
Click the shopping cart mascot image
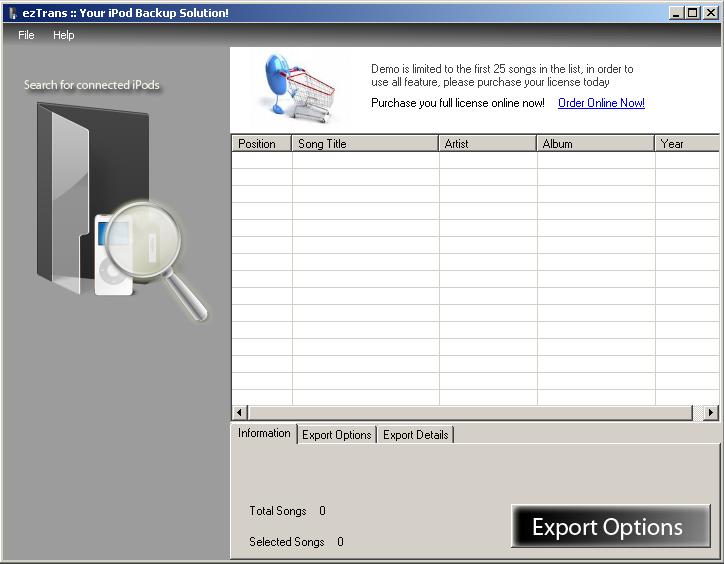tap(300, 88)
